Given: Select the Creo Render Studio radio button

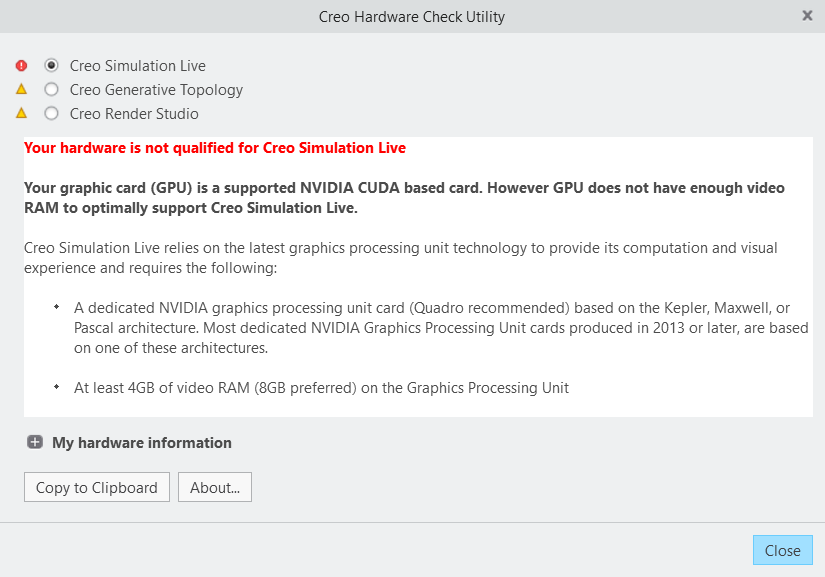Looking at the screenshot, I should pos(51,114).
